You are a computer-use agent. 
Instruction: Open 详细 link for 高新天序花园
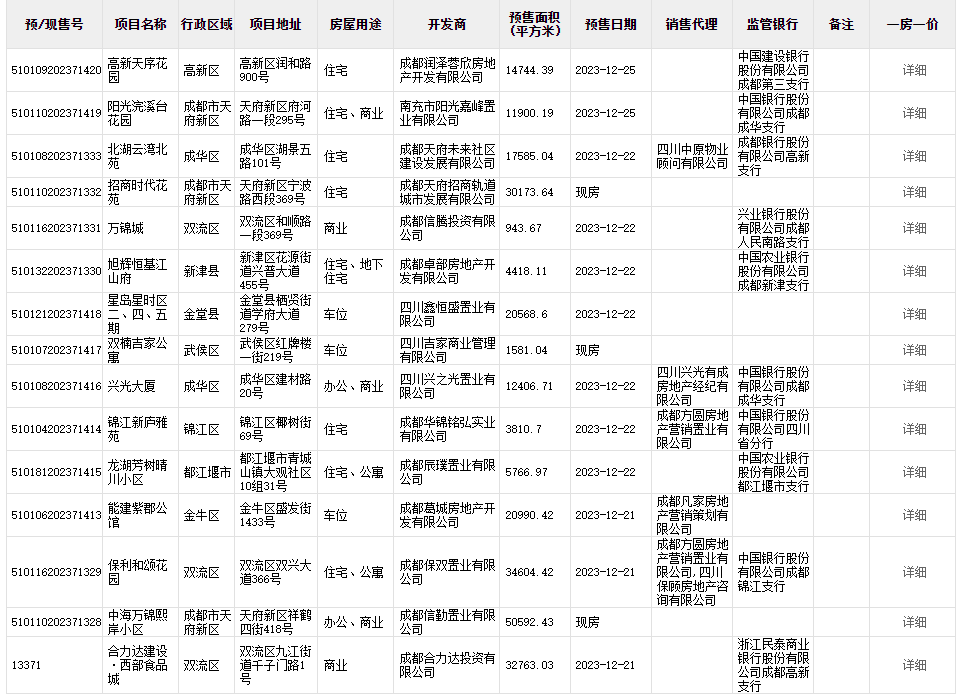coord(914,70)
